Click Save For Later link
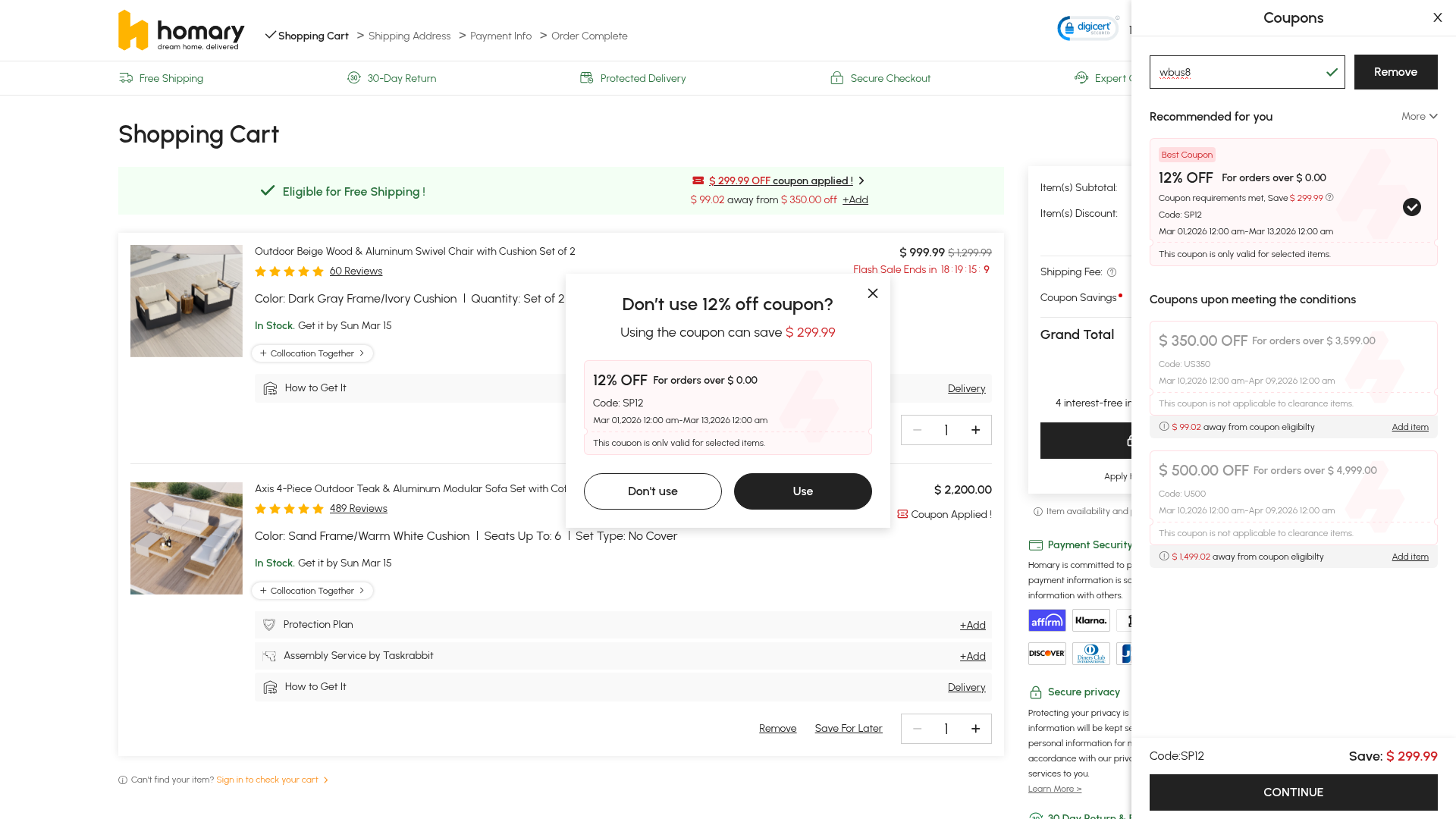This screenshot has height=819, width=1456. [848, 728]
